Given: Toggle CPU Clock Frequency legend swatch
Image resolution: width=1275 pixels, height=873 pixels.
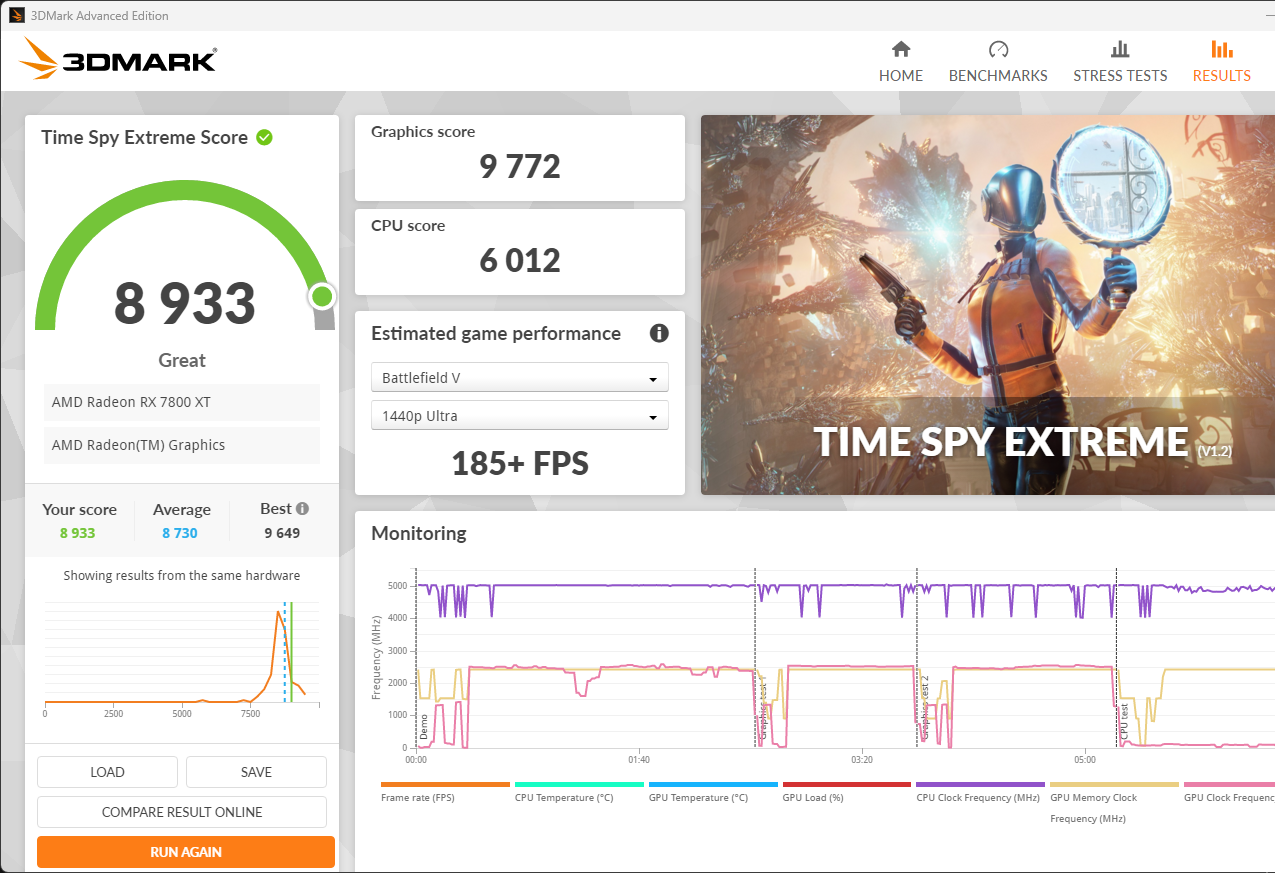Looking at the screenshot, I should pos(981,785).
